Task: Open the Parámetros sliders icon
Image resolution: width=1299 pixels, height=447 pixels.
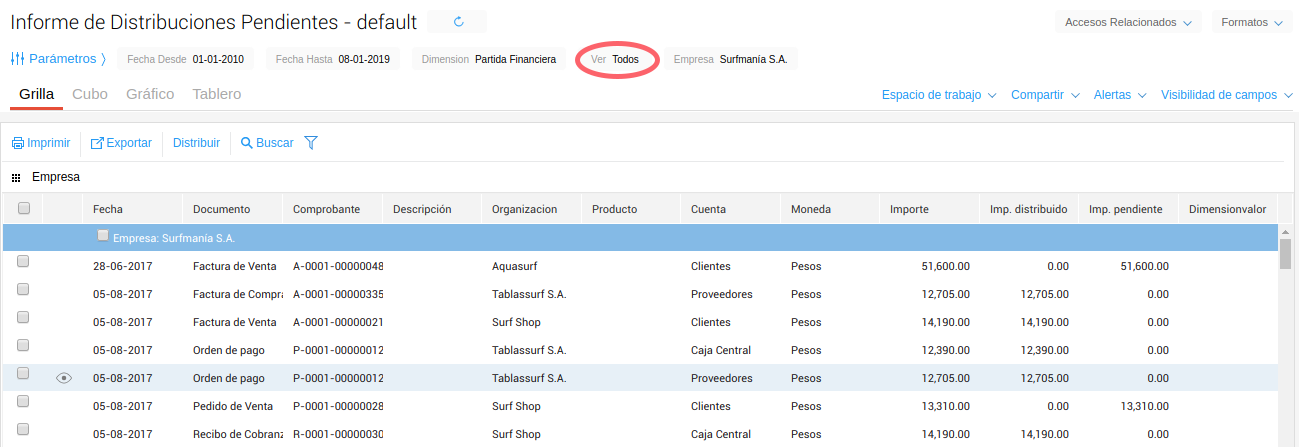Action: (17, 59)
